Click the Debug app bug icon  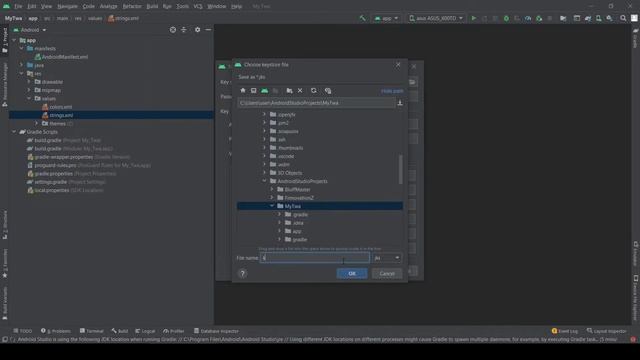click(506, 18)
